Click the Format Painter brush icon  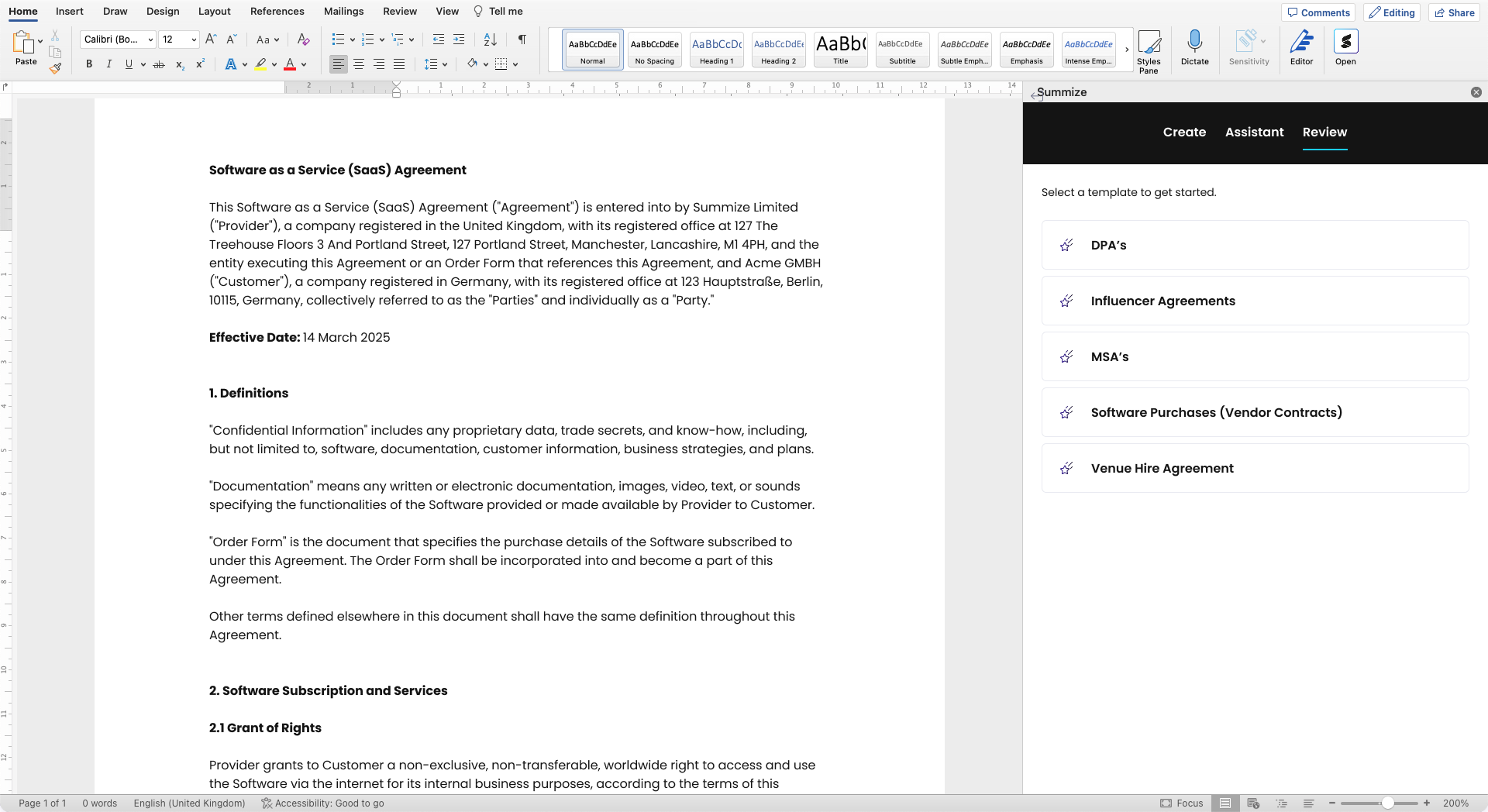[x=55, y=68]
